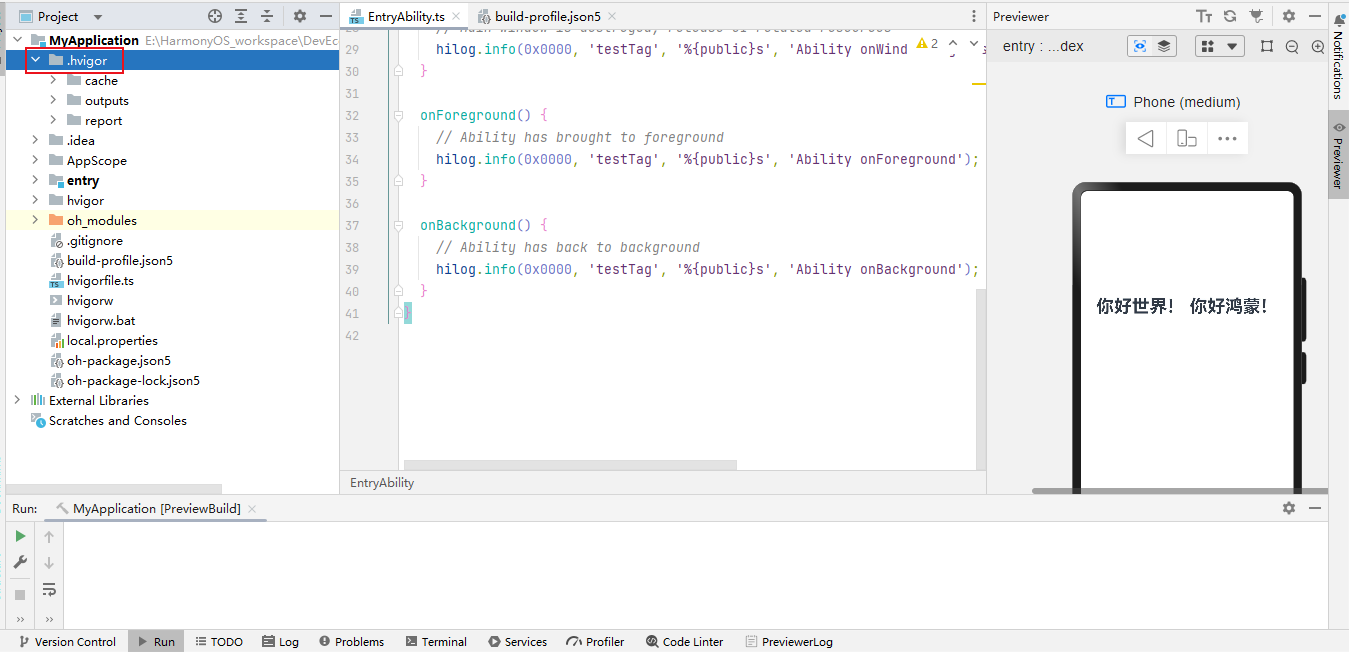Screen dimensions: 1349x652
Task: Open the Terminal tool window
Action: click(436, 642)
